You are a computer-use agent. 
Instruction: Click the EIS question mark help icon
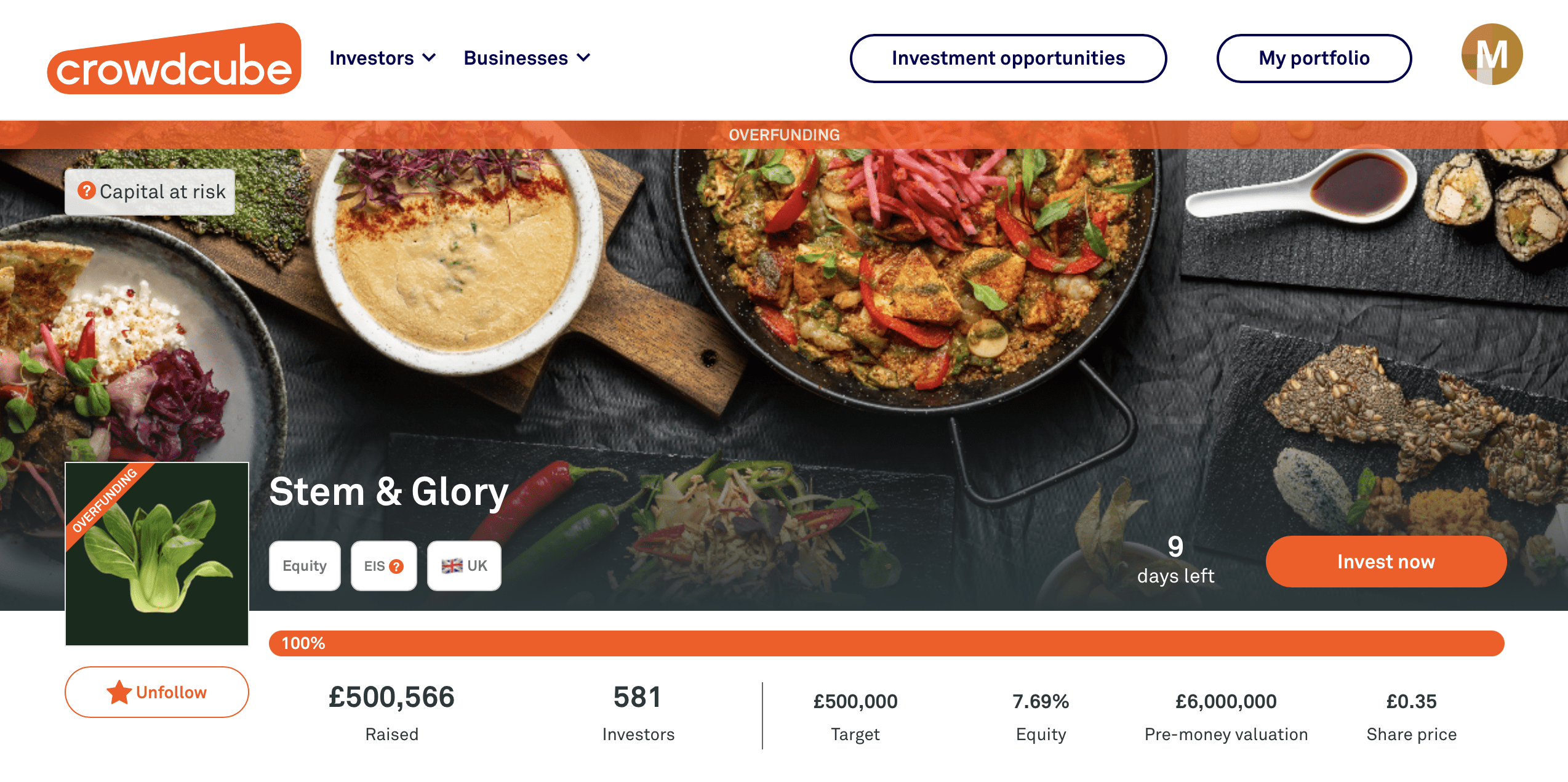397,566
